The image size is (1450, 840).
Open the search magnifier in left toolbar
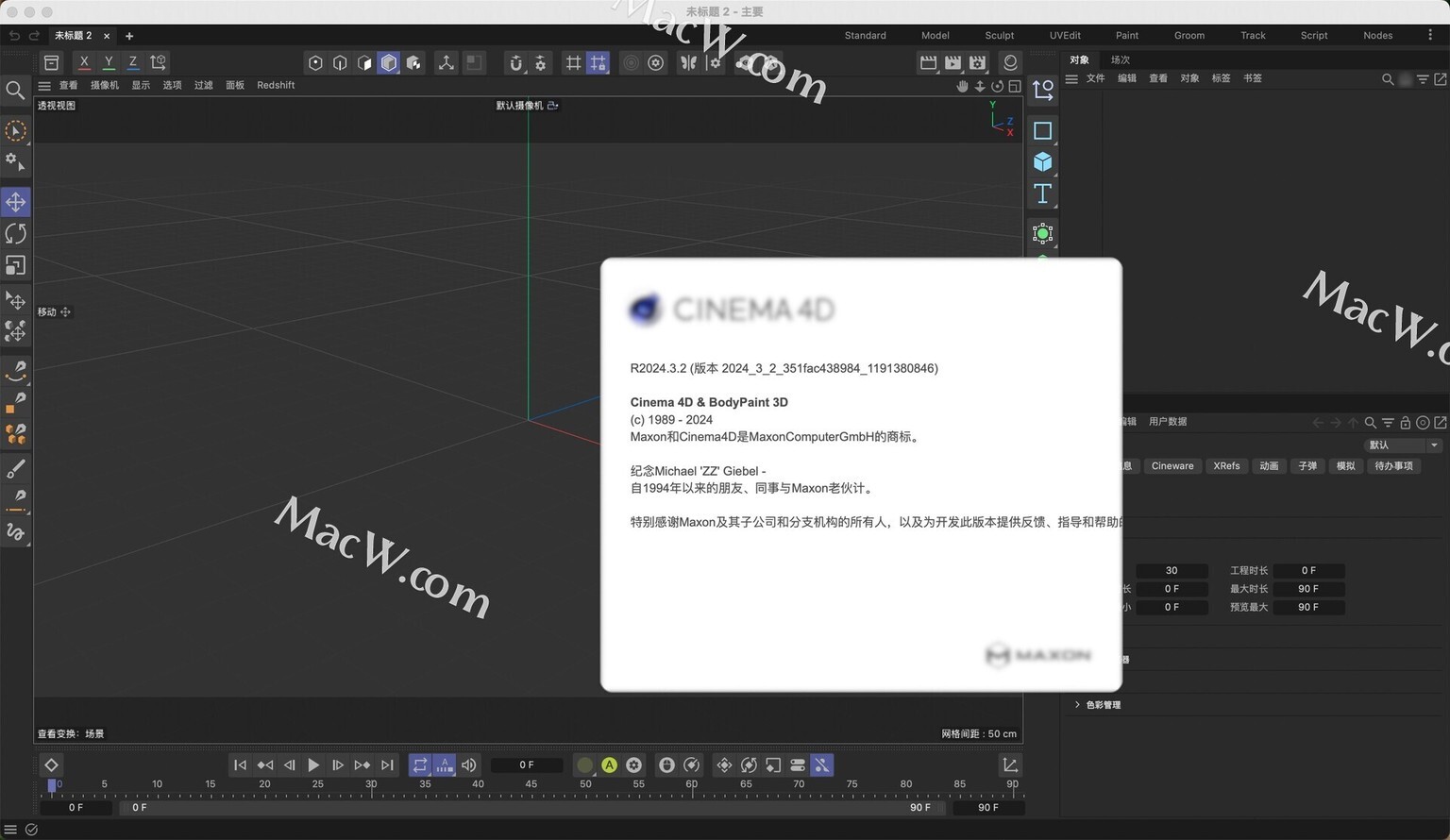[15, 91]
